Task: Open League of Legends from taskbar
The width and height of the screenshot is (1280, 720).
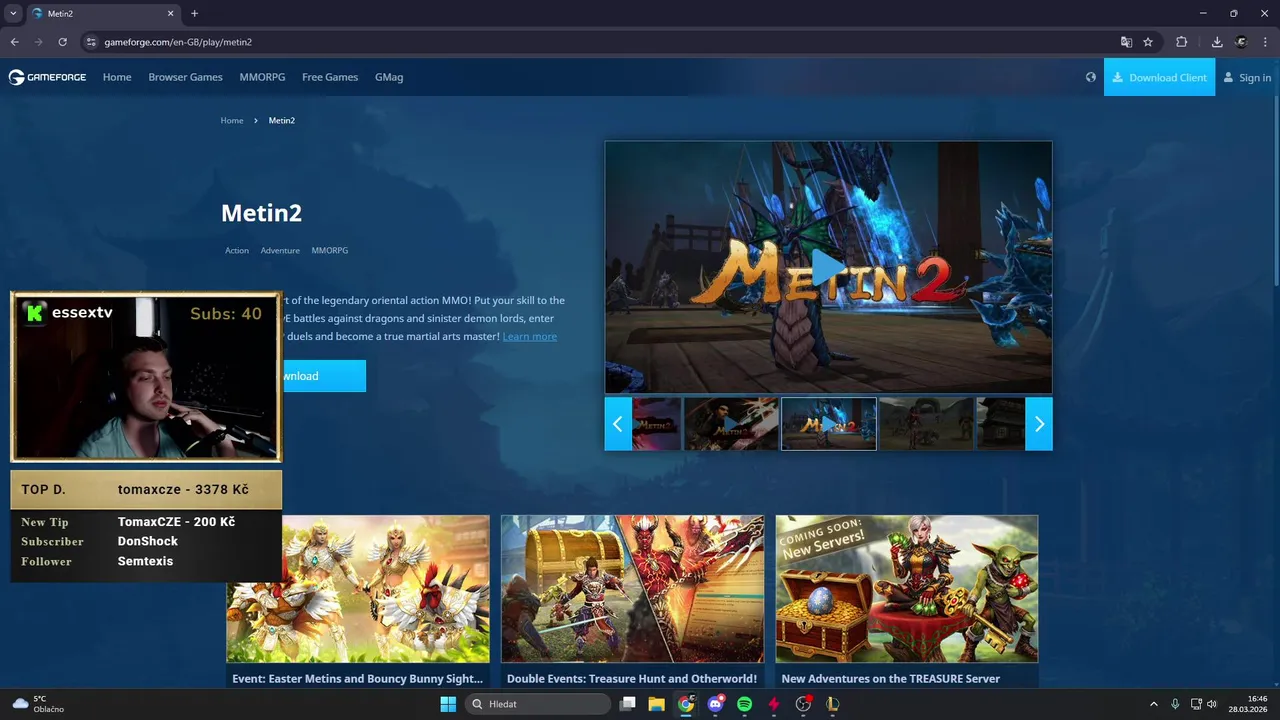Action: 832,704
